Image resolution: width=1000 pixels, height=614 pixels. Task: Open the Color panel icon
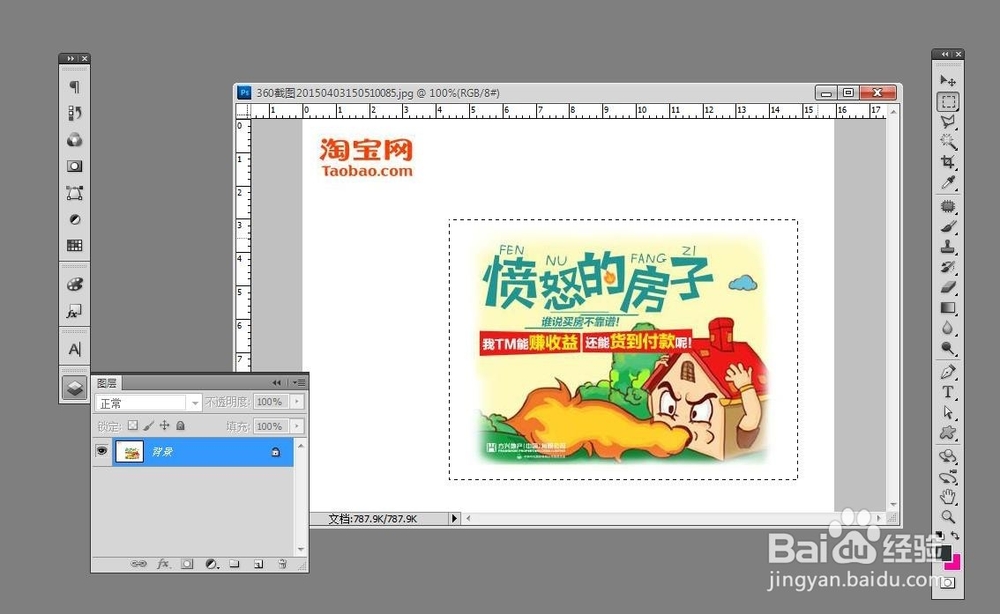point(75,140)
